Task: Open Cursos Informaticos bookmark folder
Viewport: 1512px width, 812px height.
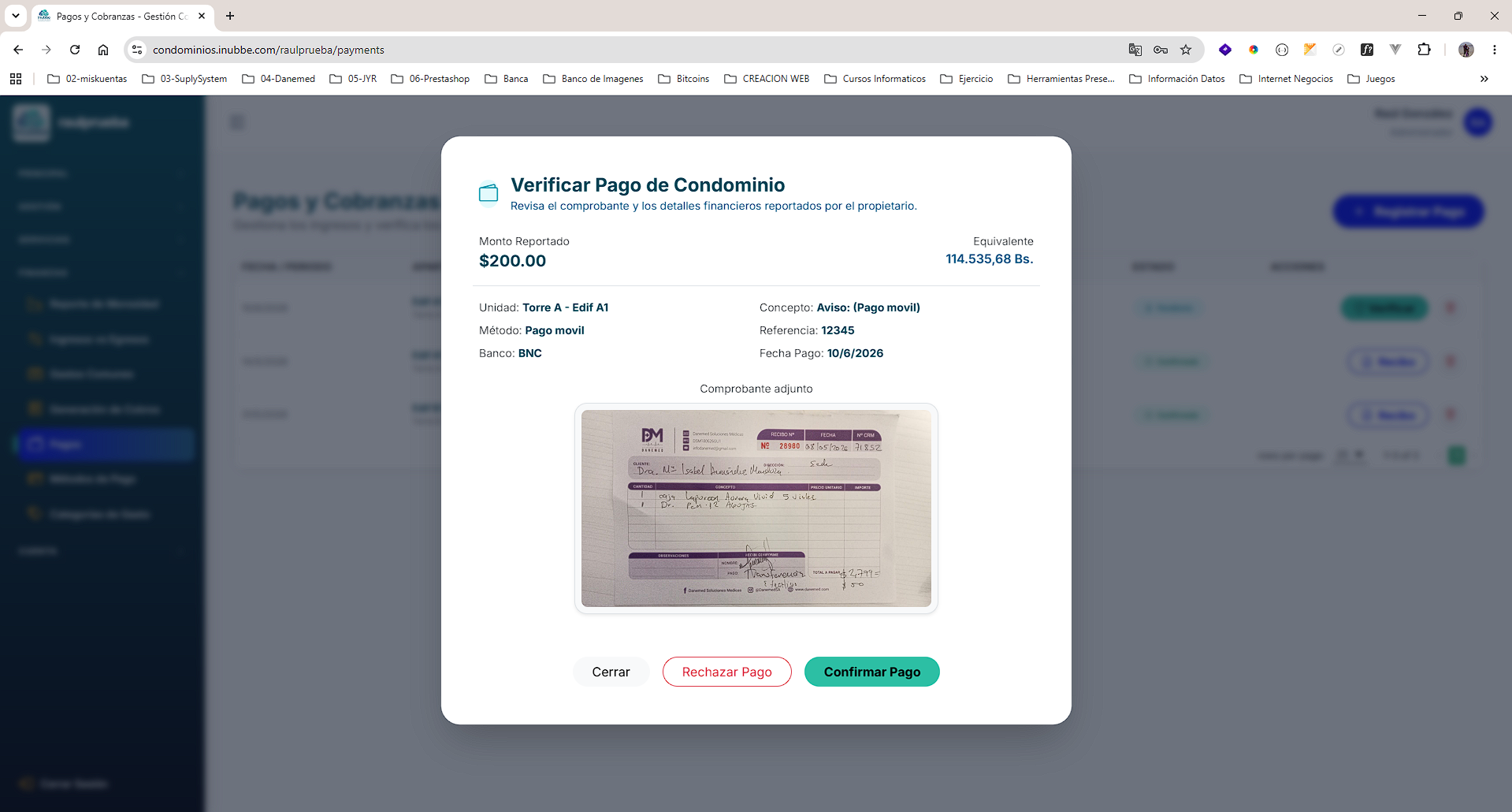Action: coord(875,79)
